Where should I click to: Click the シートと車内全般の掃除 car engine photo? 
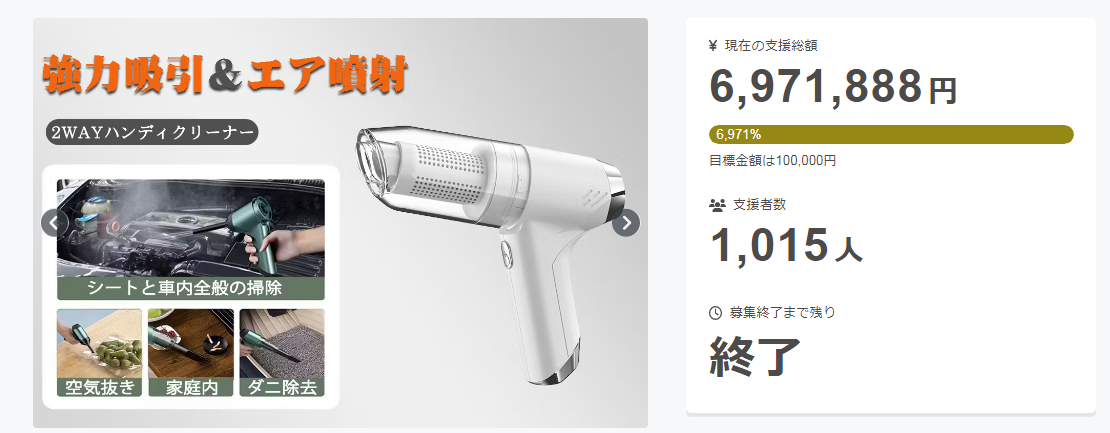(x=190, y=239)
